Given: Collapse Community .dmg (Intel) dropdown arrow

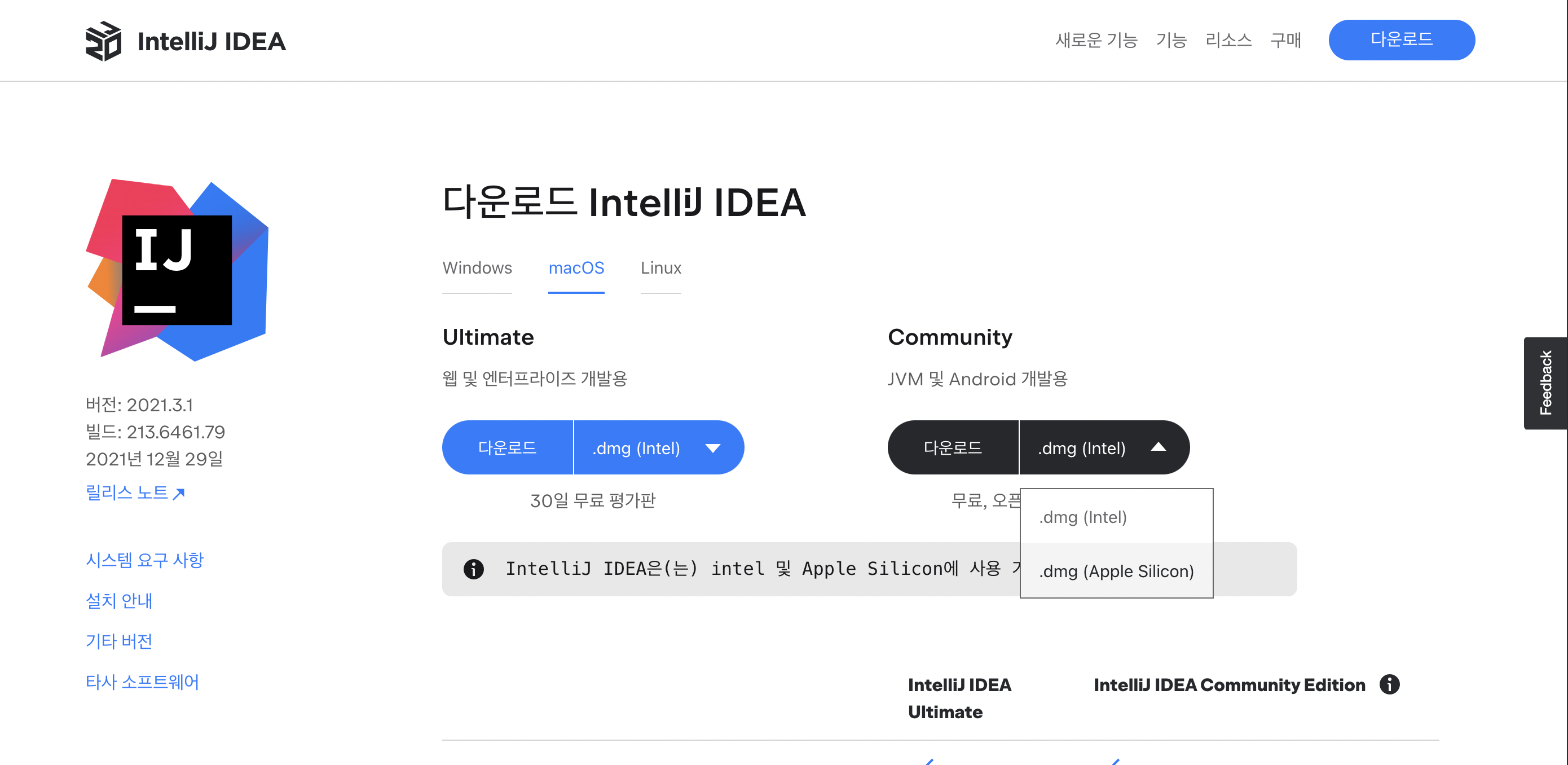Looking at the screenshot, I should point(1158,448).
